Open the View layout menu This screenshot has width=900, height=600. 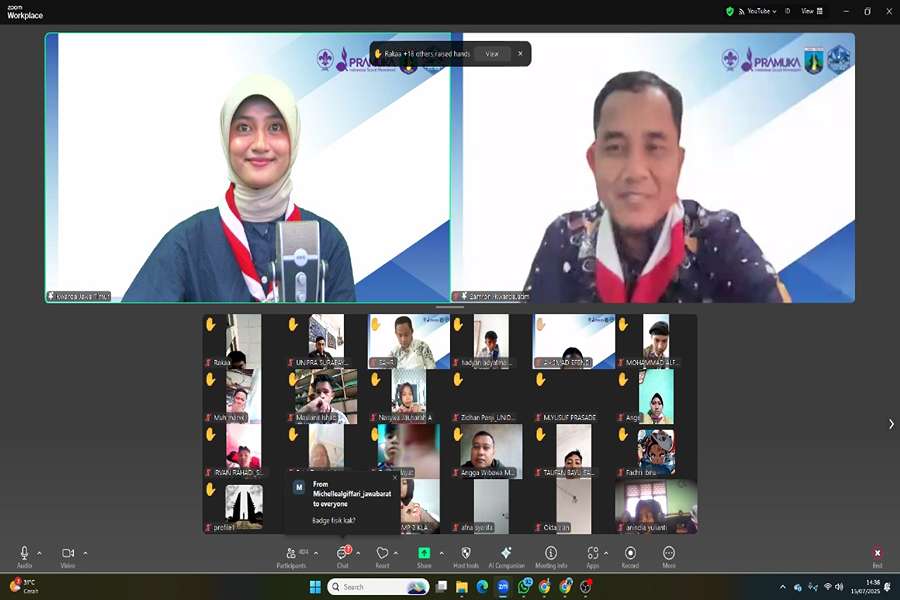[x=812, y=11]
